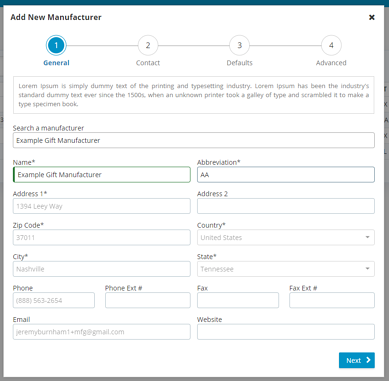Click the Phone number field
Viewport: 389px width, 381px height.
54,300
